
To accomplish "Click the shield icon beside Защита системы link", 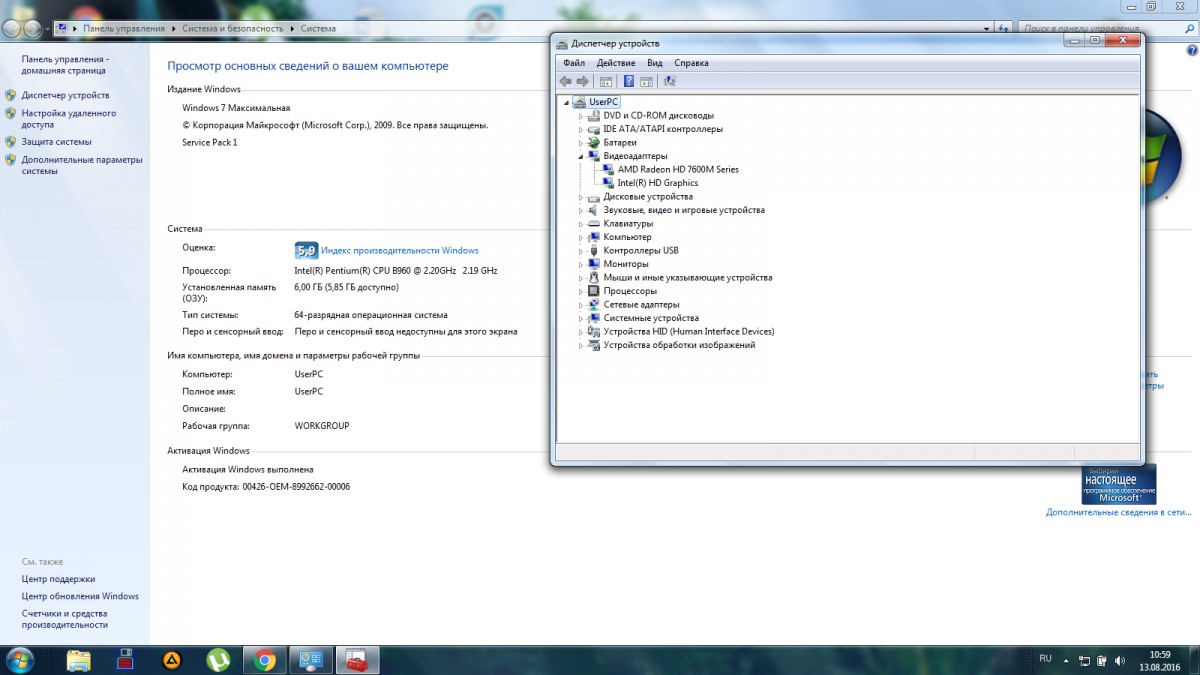I will (11, 142).
